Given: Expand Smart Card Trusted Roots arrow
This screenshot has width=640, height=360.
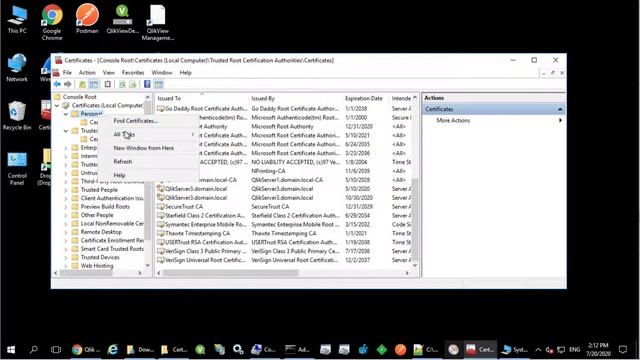Looking at the screenshot, I should [x=66, y=249].
